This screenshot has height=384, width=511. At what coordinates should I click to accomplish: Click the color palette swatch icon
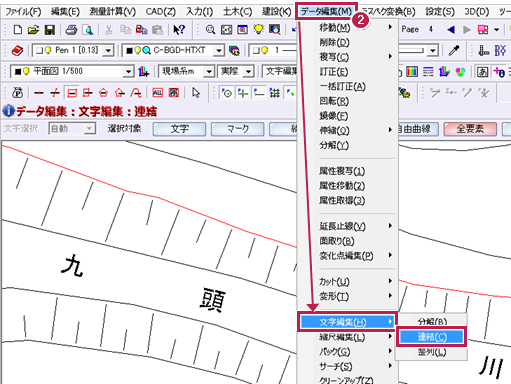tap(412, 71)
